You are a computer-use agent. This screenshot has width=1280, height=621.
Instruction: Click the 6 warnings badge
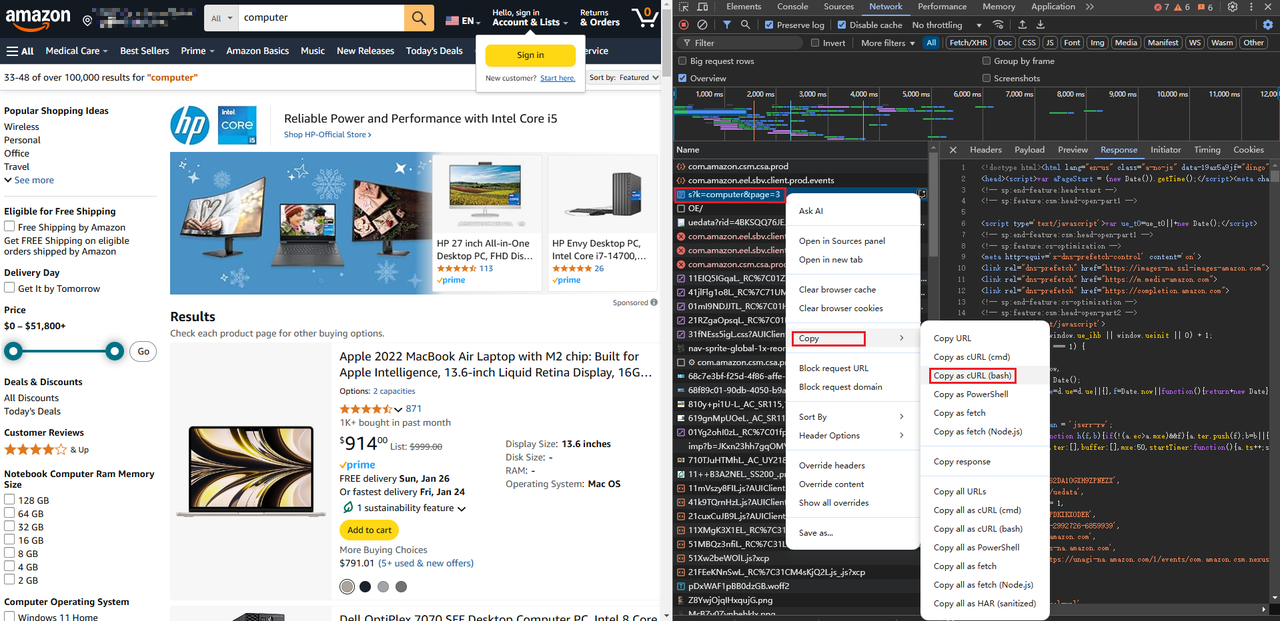[1183, 7]
